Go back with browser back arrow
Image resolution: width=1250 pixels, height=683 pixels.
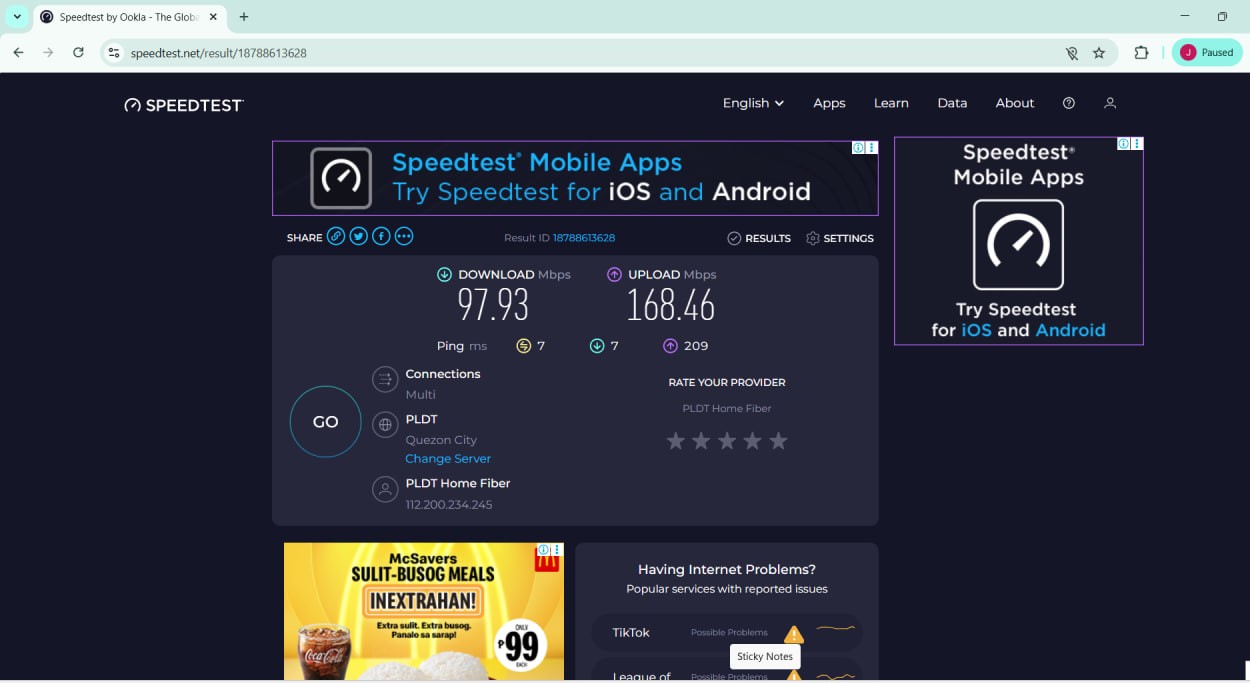click(x=18, y=52)
